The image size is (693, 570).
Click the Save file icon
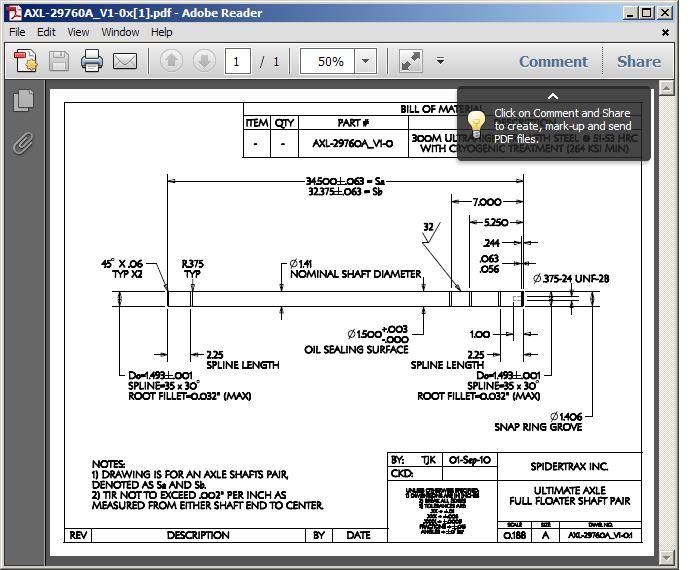pos(59,62)
